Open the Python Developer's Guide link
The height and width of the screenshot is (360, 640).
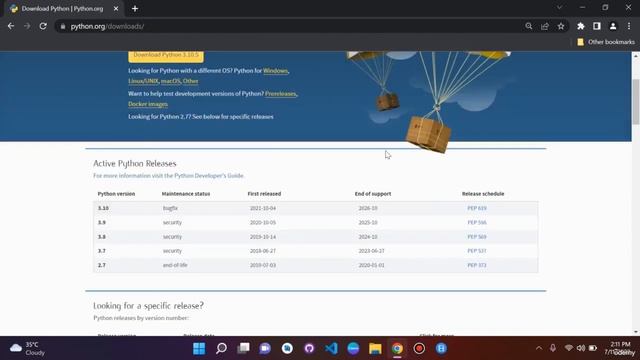pos(209,176)
